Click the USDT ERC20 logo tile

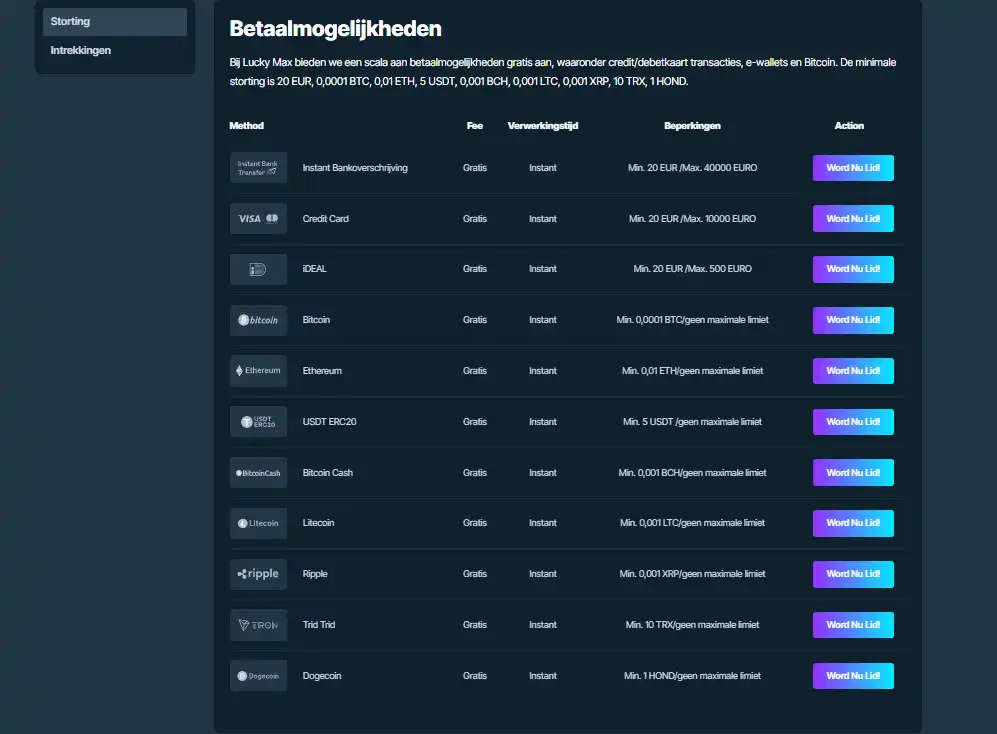(258, 422)
